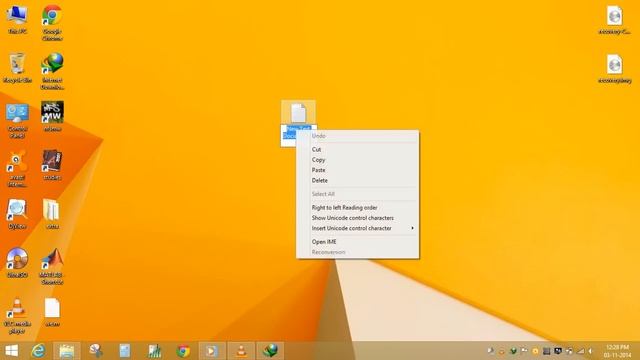Open the green bar-chart taskbar icon

coord(154,351)
